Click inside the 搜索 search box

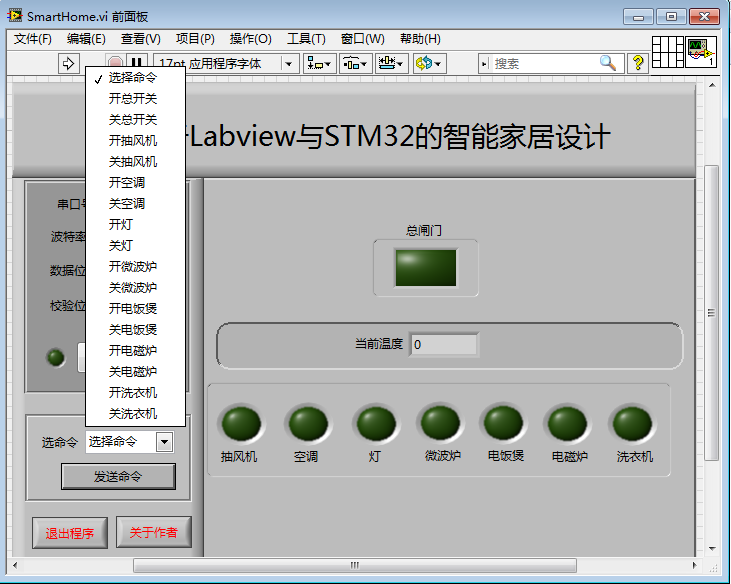[x=545, y=63]
